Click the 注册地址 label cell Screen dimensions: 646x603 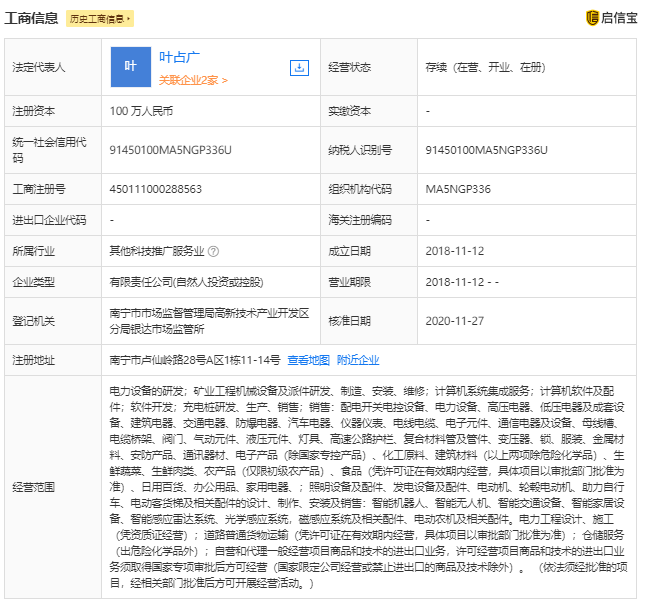[x=53, y=360]
